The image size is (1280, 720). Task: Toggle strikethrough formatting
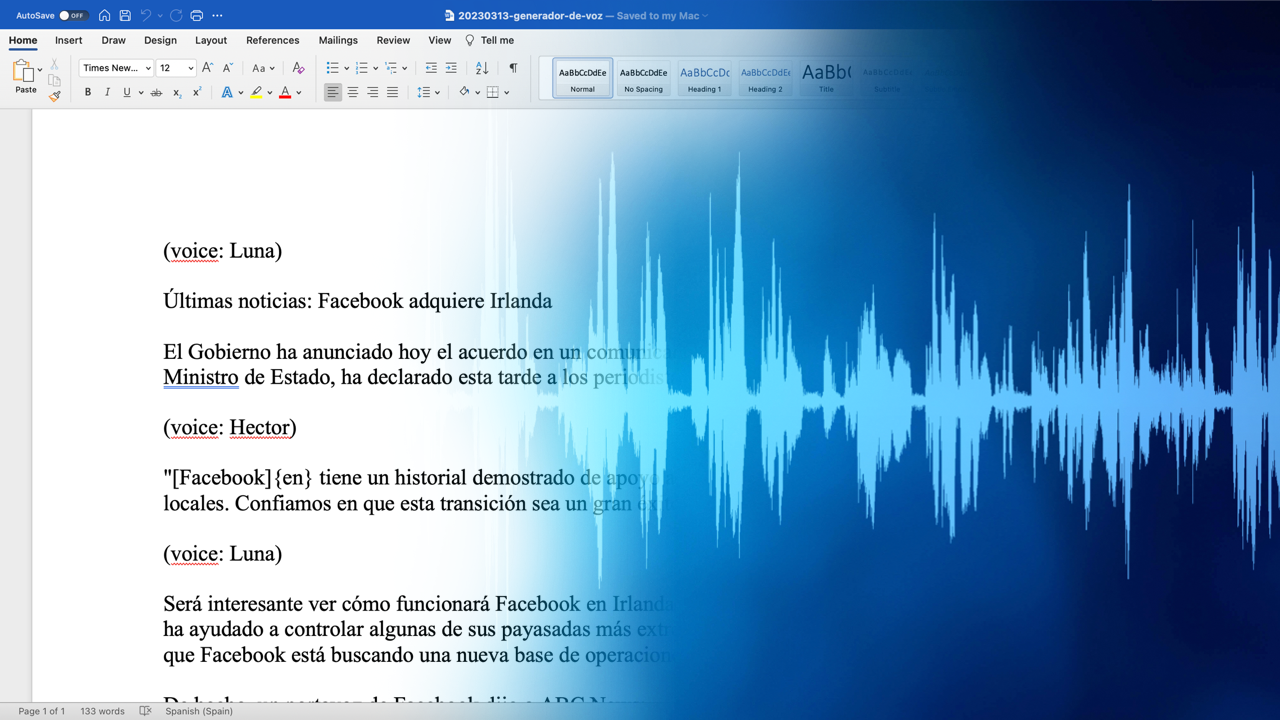[156, 93]
